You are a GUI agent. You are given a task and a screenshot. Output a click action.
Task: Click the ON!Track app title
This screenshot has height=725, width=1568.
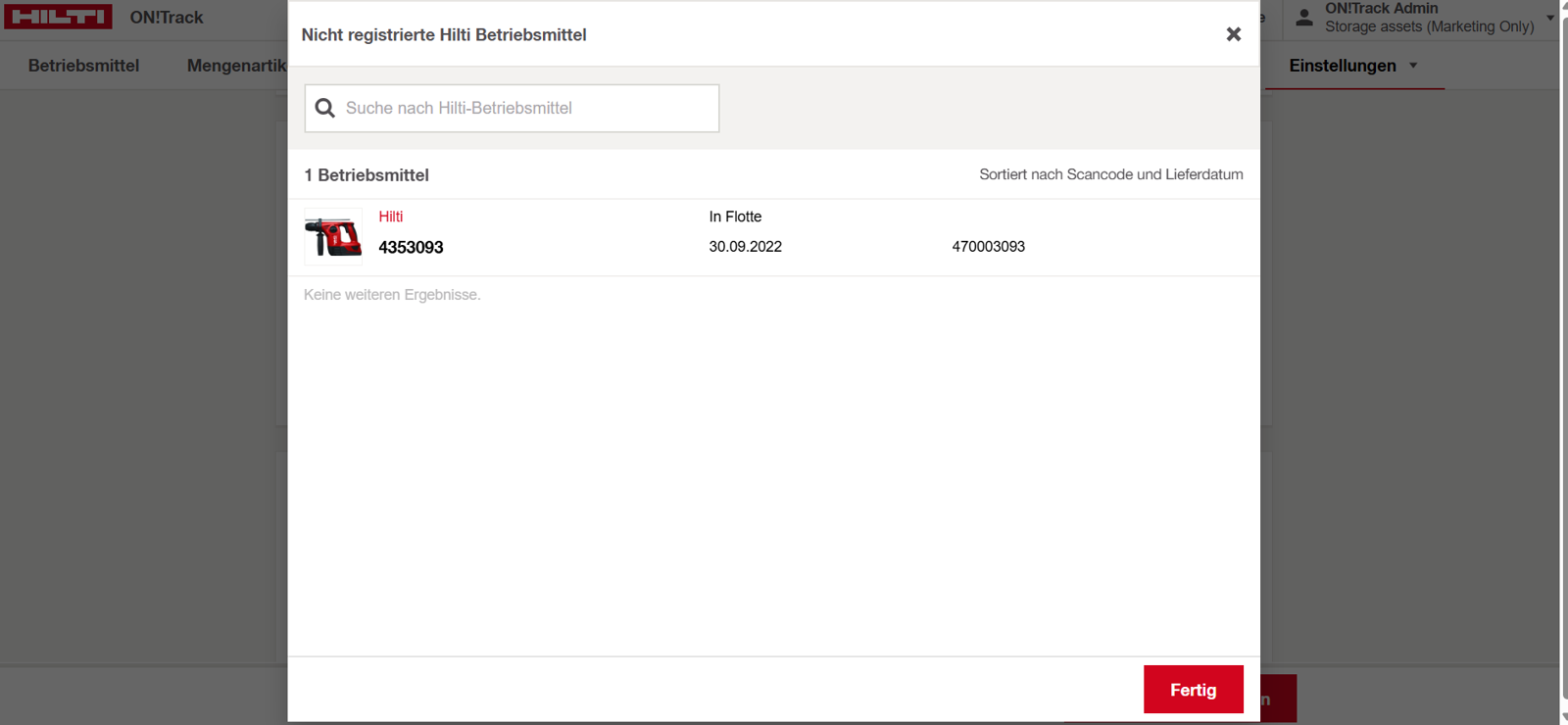tap(167, 18)
